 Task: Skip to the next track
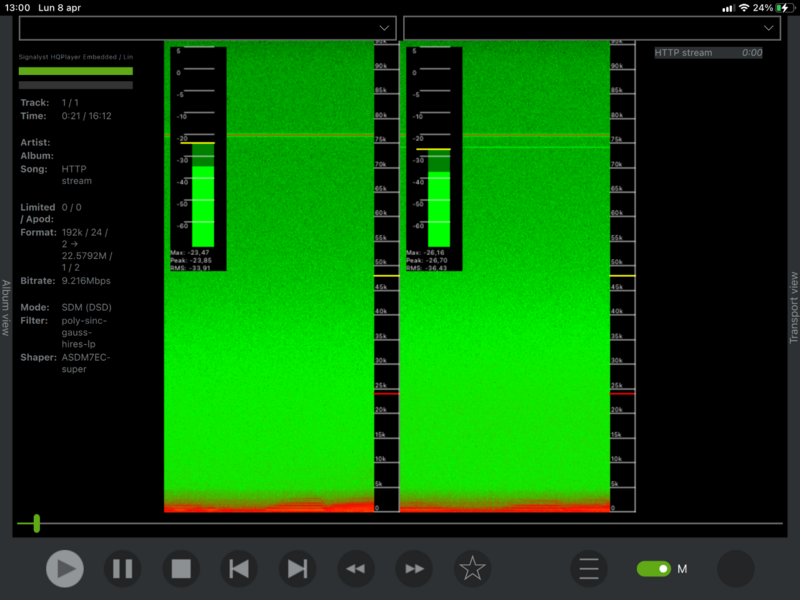[x=297, y=569]
